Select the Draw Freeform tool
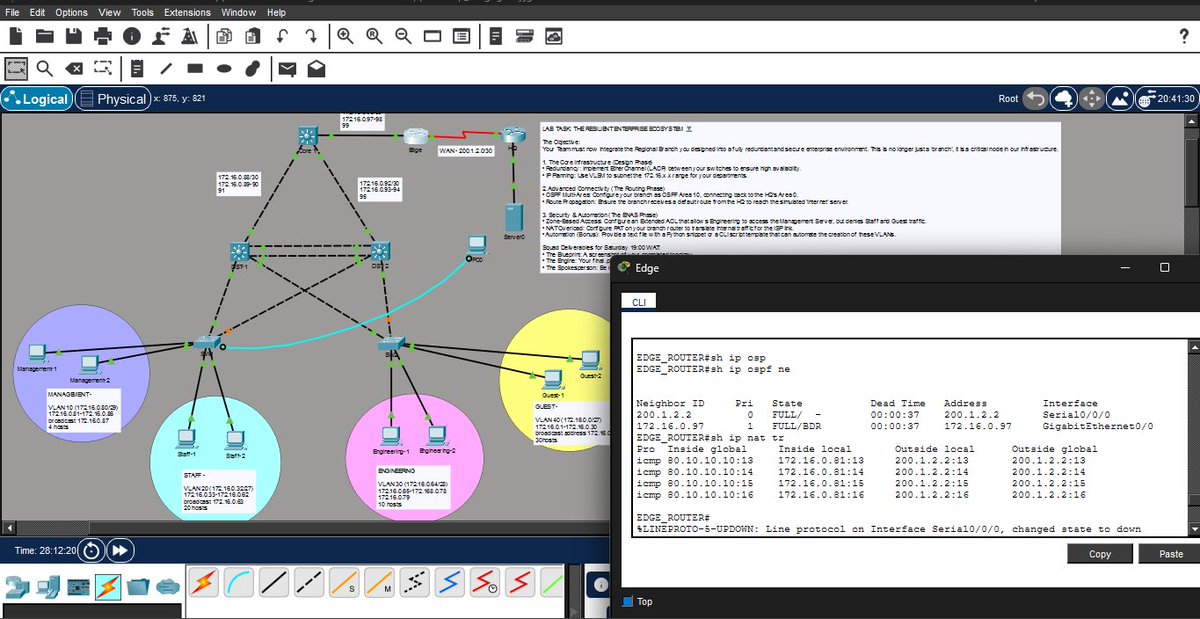 (254, 68)
